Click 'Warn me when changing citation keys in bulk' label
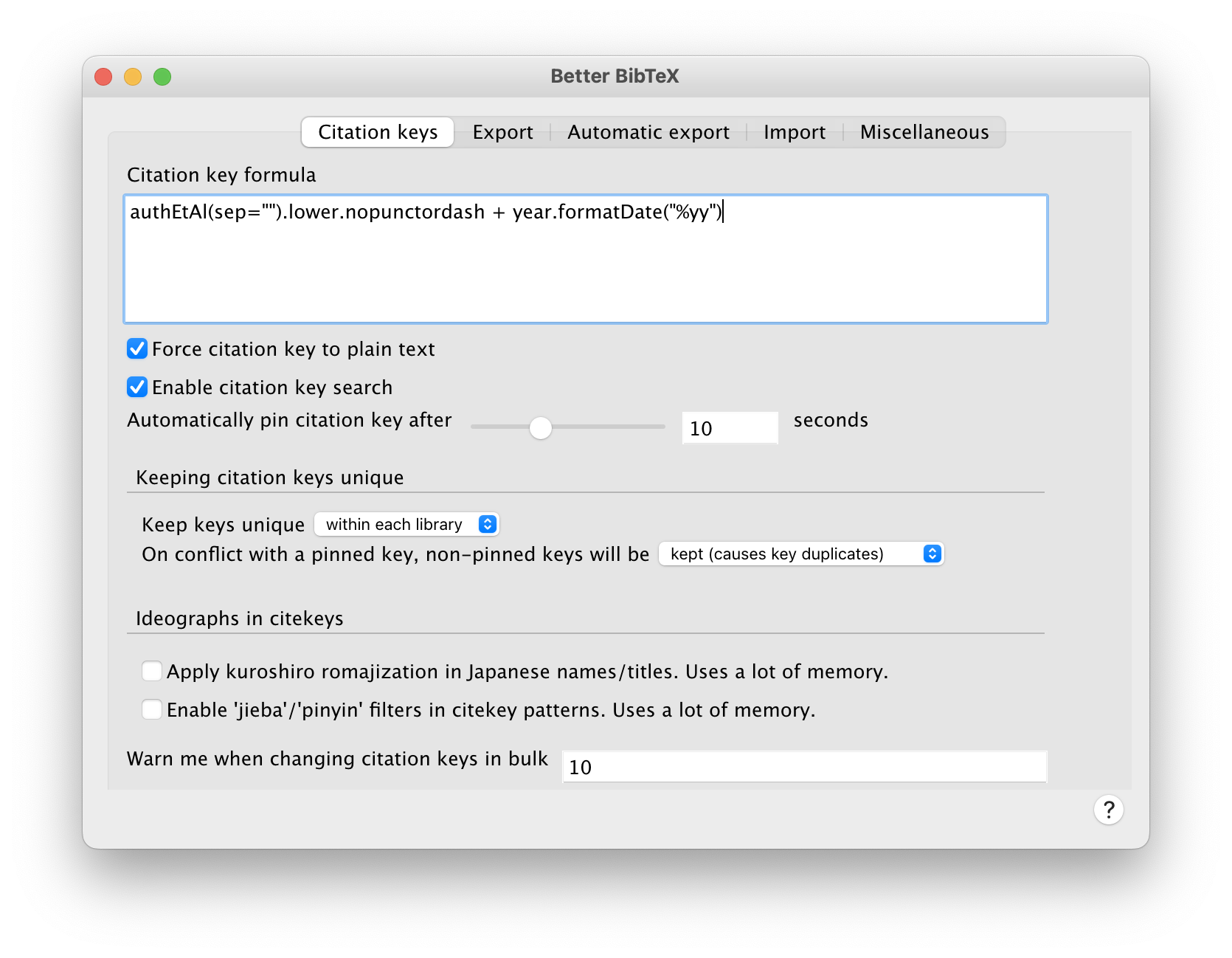The width and height of the screenshot is (1232, 958). [338, 759]
